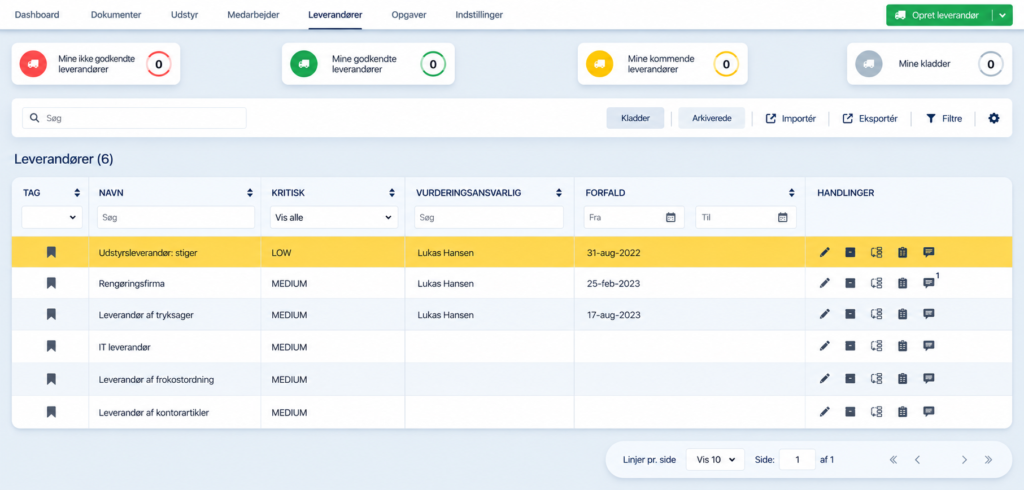Open comments for Rengøringsfirma
The width and height of the screenshot is (1024, 490).
click(x=929, y=283)
